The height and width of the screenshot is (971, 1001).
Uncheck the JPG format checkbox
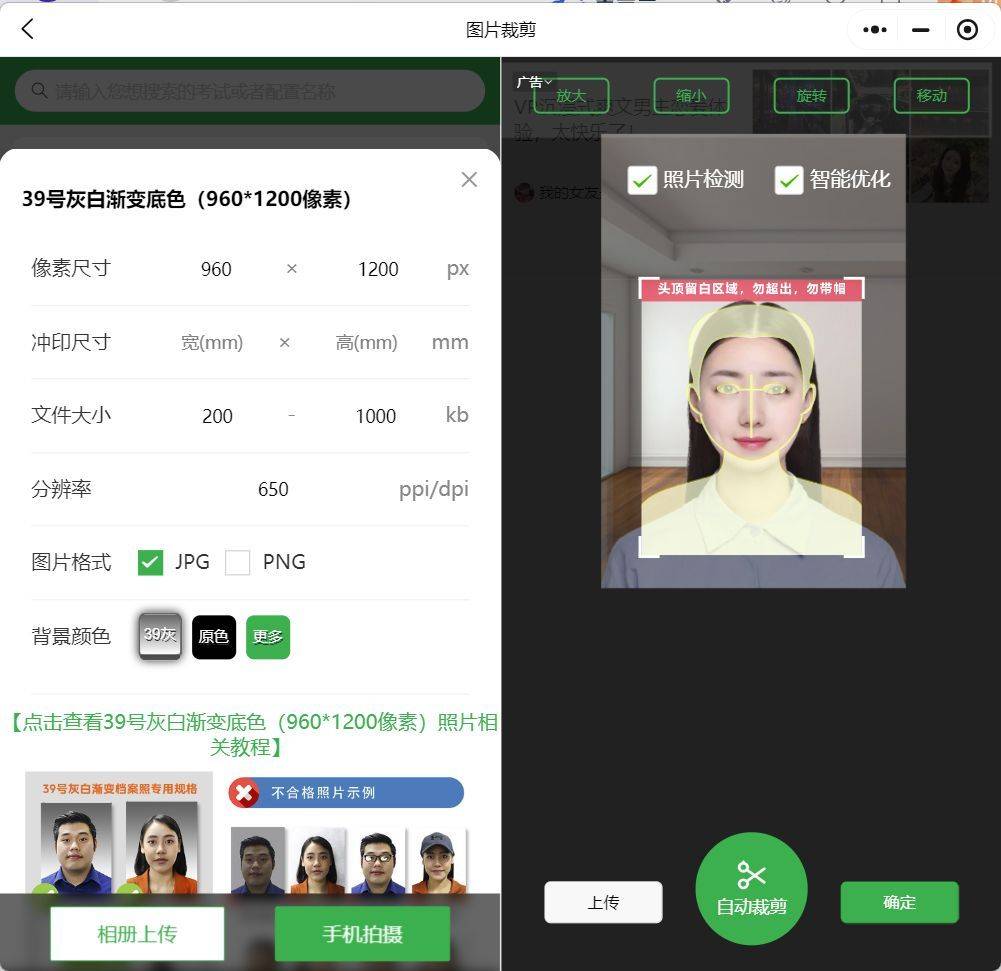tap(150, 563)
